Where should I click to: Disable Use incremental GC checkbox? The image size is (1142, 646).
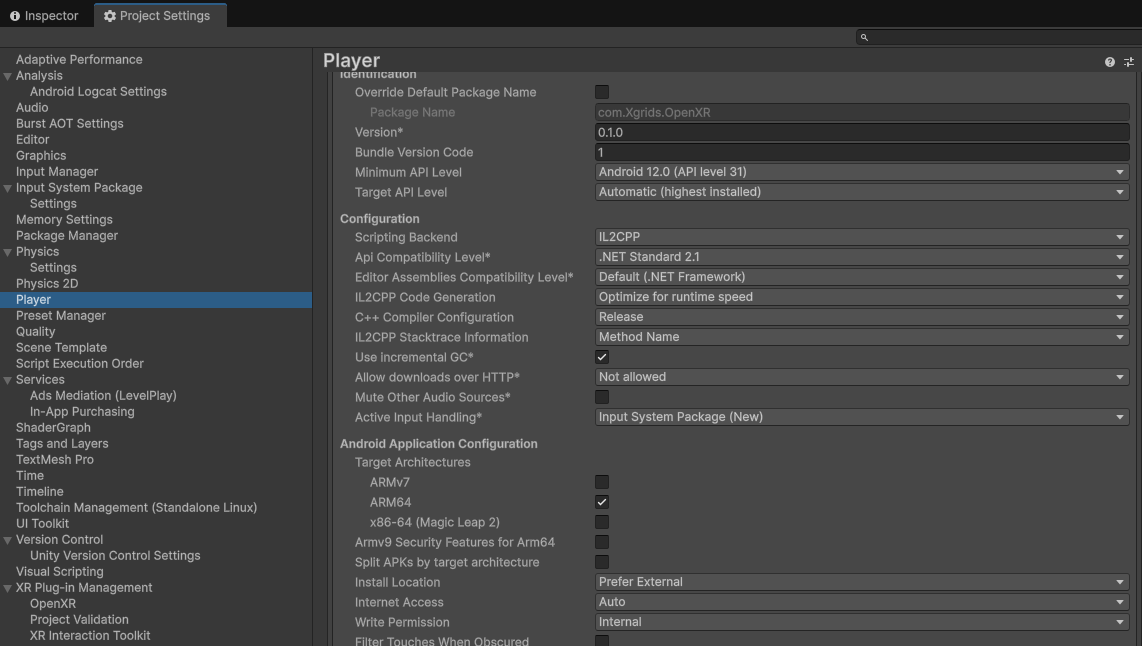pyautogui.click(x=602, y=357)
